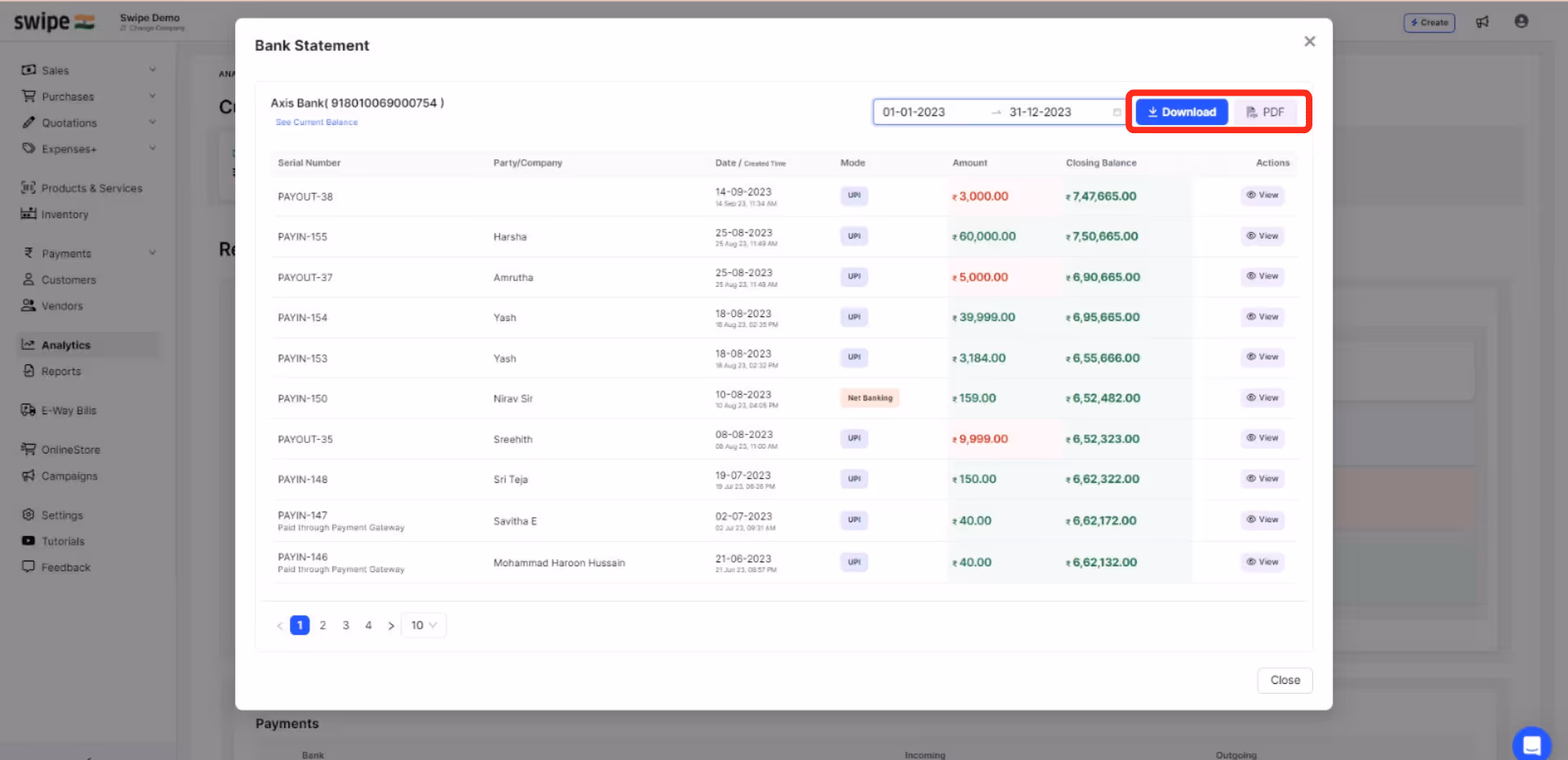
Task: Click the E-Way Bills truck icon
Action: [29, 409]
